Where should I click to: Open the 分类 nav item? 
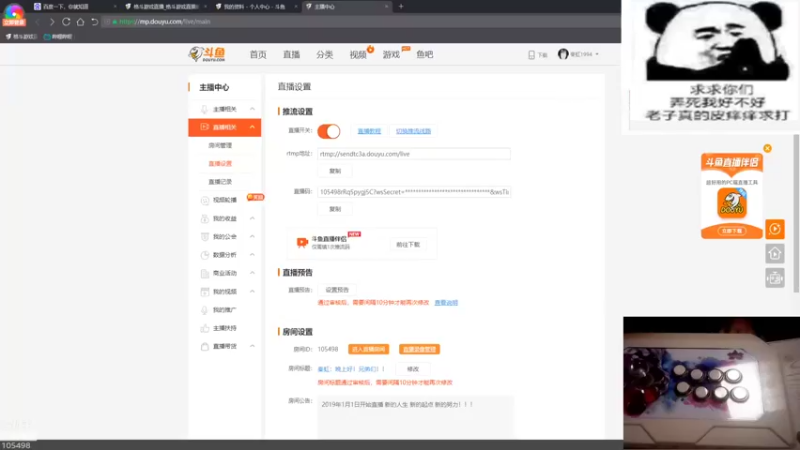324,55
